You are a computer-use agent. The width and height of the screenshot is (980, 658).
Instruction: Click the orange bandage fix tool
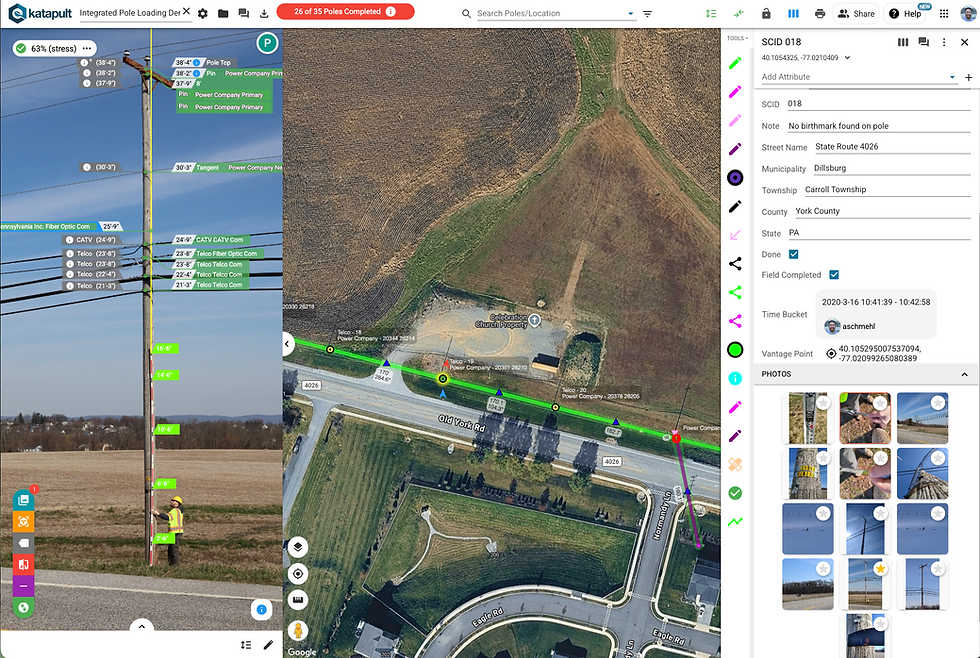[735, 464]
